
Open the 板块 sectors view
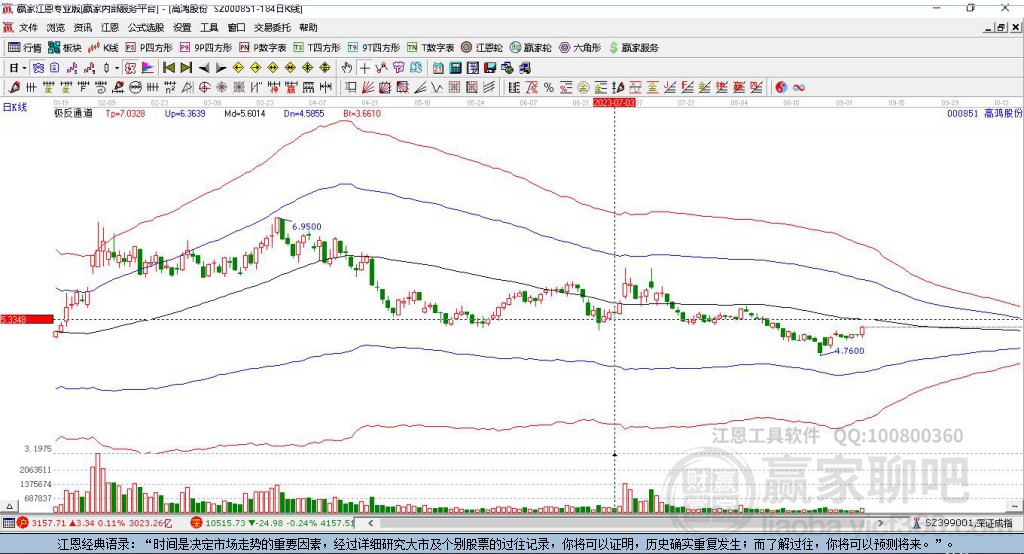[x=64, y=48]
